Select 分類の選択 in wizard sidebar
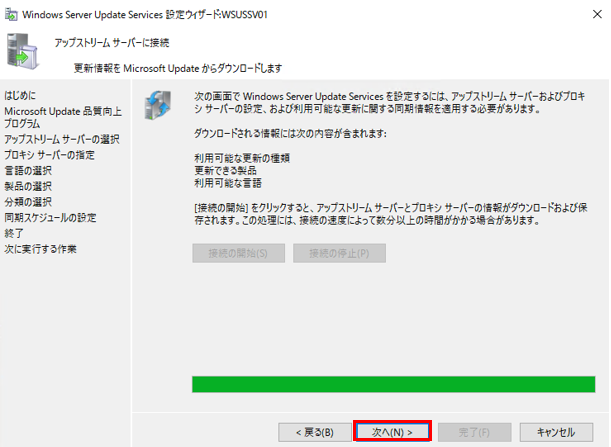611x447 pixels. [x=28, y=201]
